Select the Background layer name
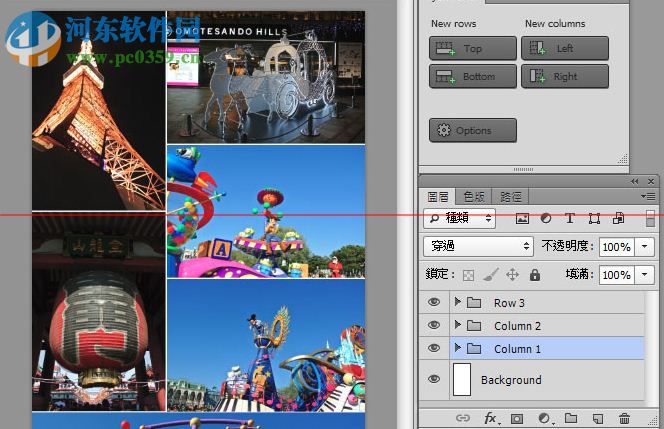664x429 pixels. 511,380
